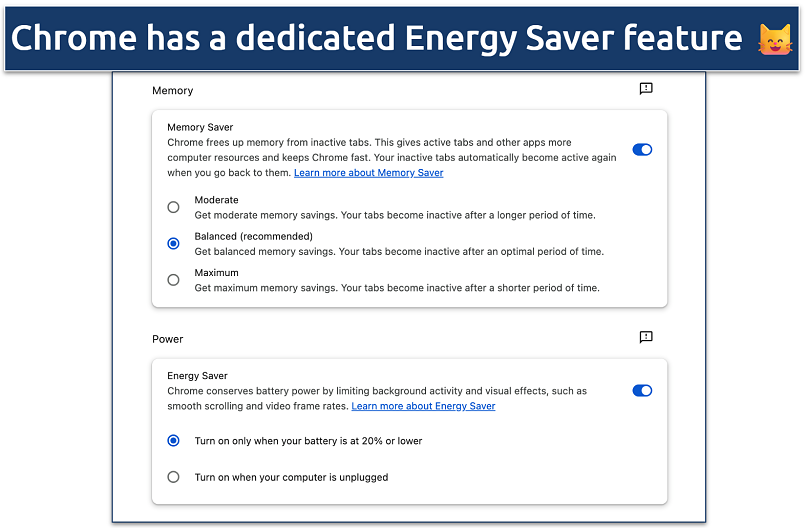Open Learn more about Memory Saver link
The image size is (806, 528).
pos(368,173)
